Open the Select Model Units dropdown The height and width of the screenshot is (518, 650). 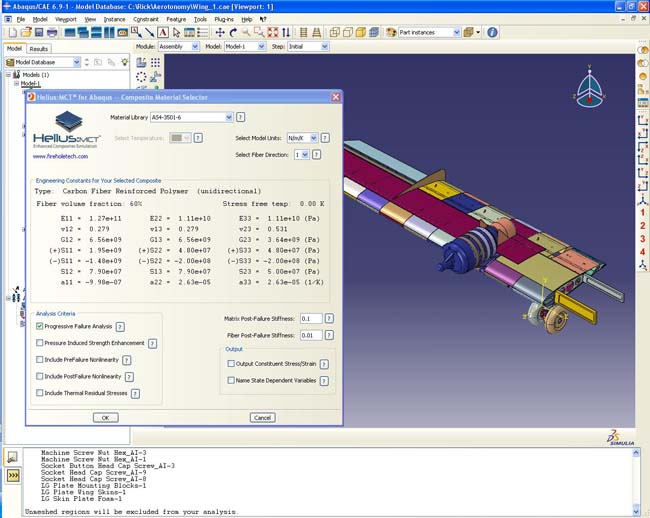pyautogui.click(x=314, y=138)
